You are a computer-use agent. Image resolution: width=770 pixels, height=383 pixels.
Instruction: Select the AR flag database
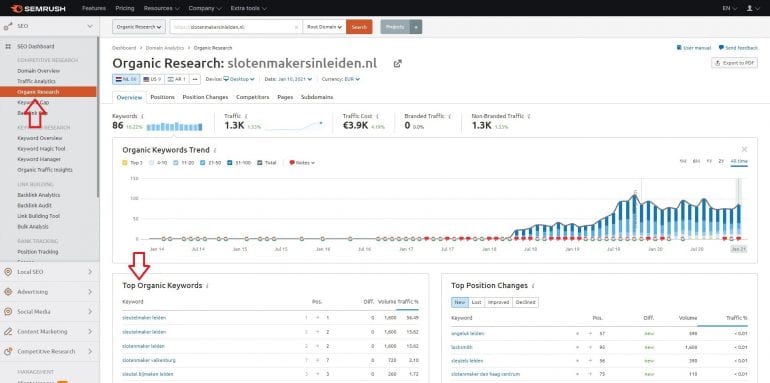[177, 79]
